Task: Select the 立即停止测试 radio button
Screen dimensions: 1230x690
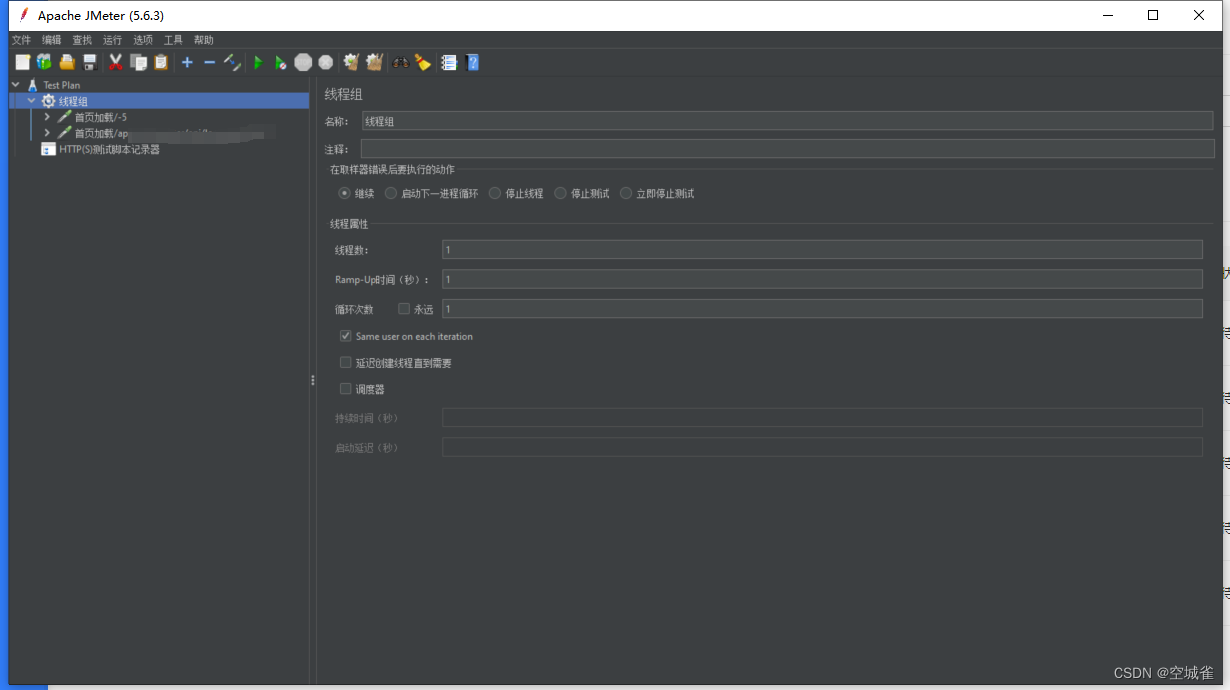Action: 626,193
